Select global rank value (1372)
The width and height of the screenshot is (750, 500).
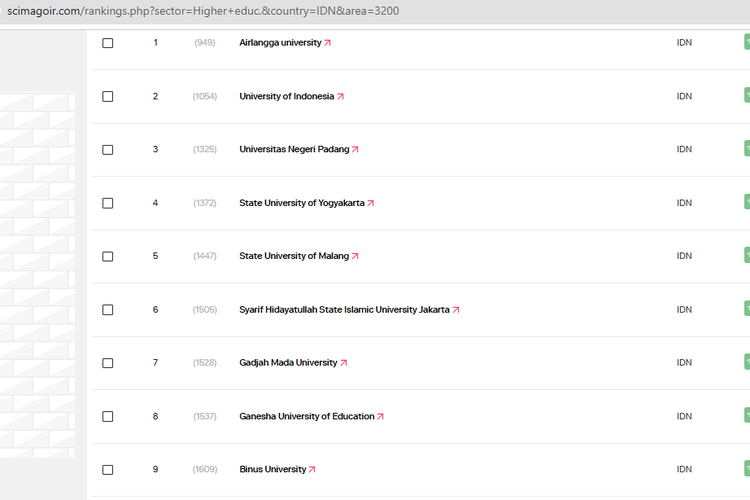coord(205,203)
